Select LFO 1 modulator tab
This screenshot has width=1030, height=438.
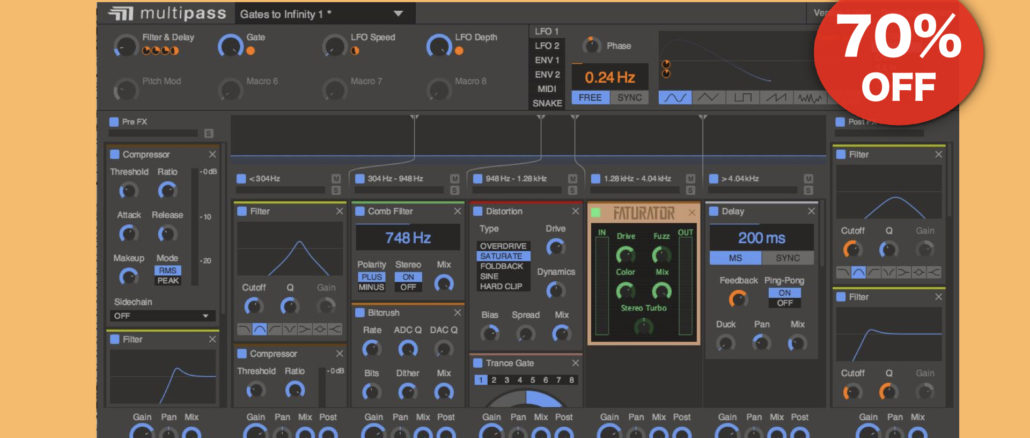tap(547, 32)
